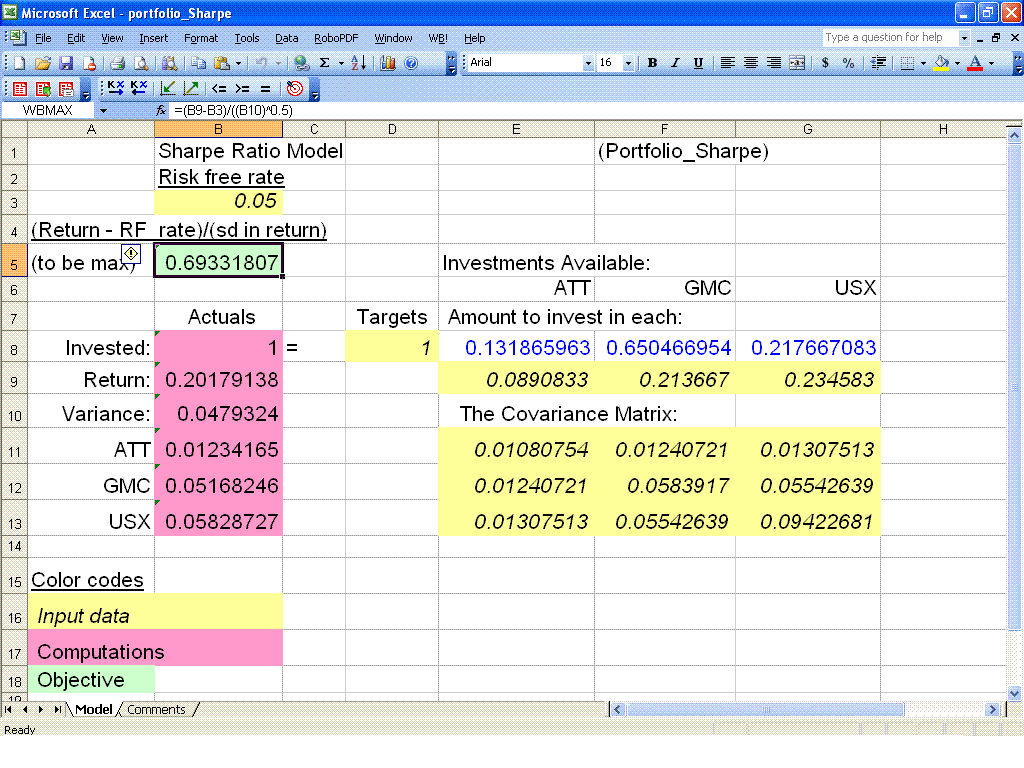Apply Currency style dollar icon

click(825, 63)
